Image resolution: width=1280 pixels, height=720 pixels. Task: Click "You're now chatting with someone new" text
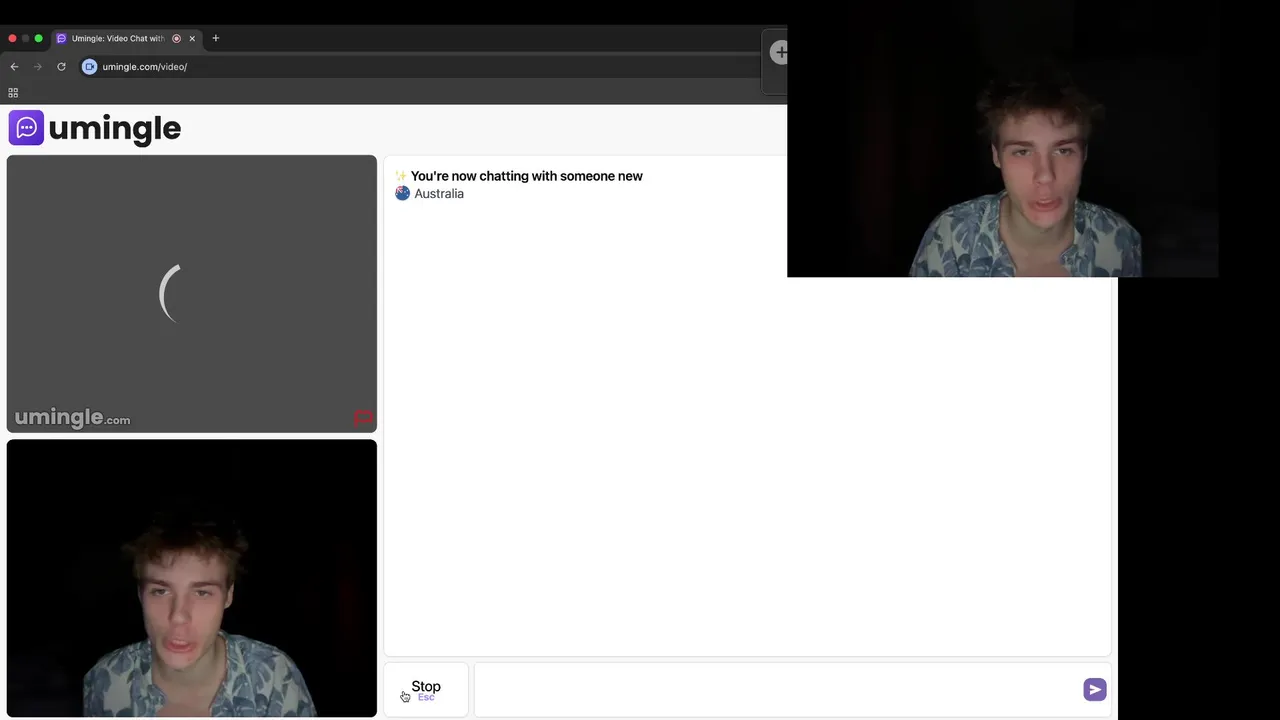coord(527,176)
